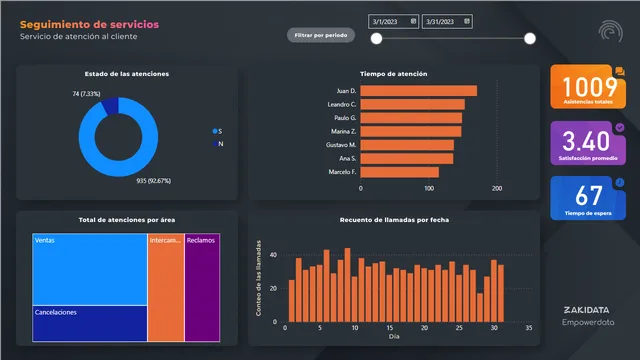Select the Paulo G. bar
This screenshot has height=360, width=640.
pyautogui.click(x=411, y=118)
